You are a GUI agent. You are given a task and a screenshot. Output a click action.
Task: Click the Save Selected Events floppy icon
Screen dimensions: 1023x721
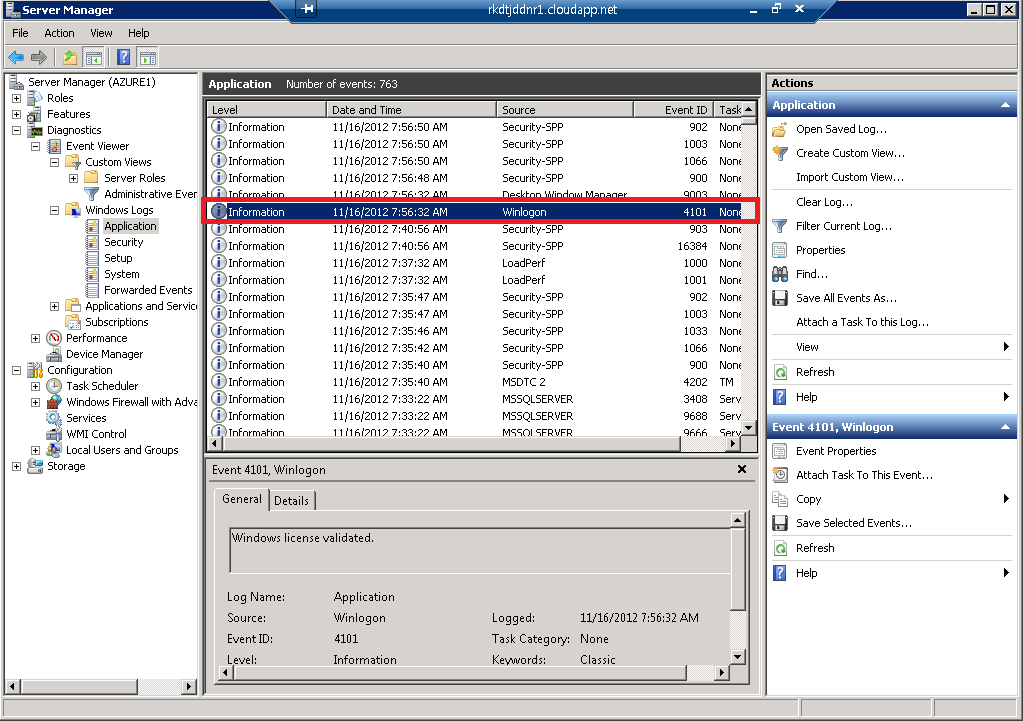[780, 523]
